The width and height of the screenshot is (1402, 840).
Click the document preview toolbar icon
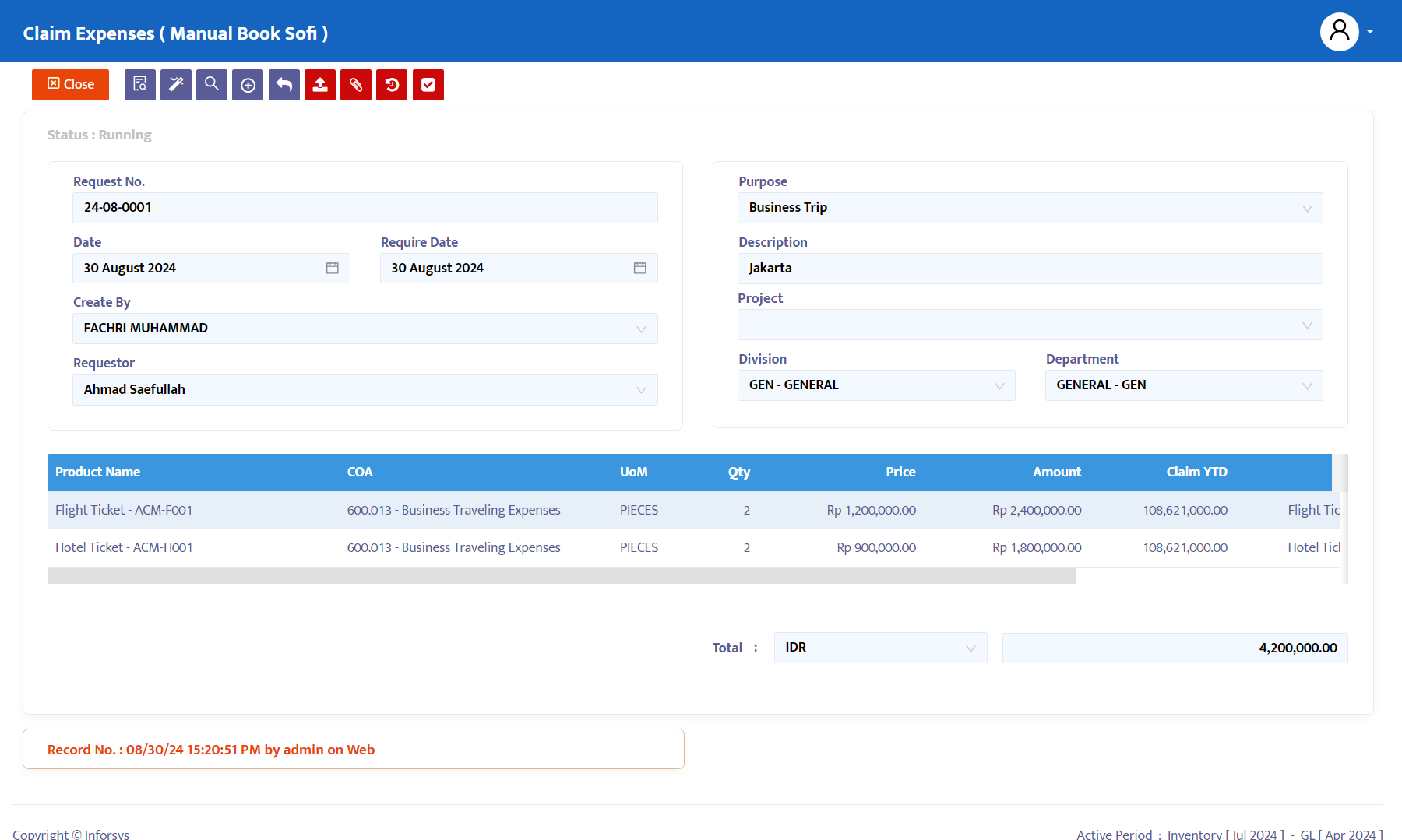[140, 85]
